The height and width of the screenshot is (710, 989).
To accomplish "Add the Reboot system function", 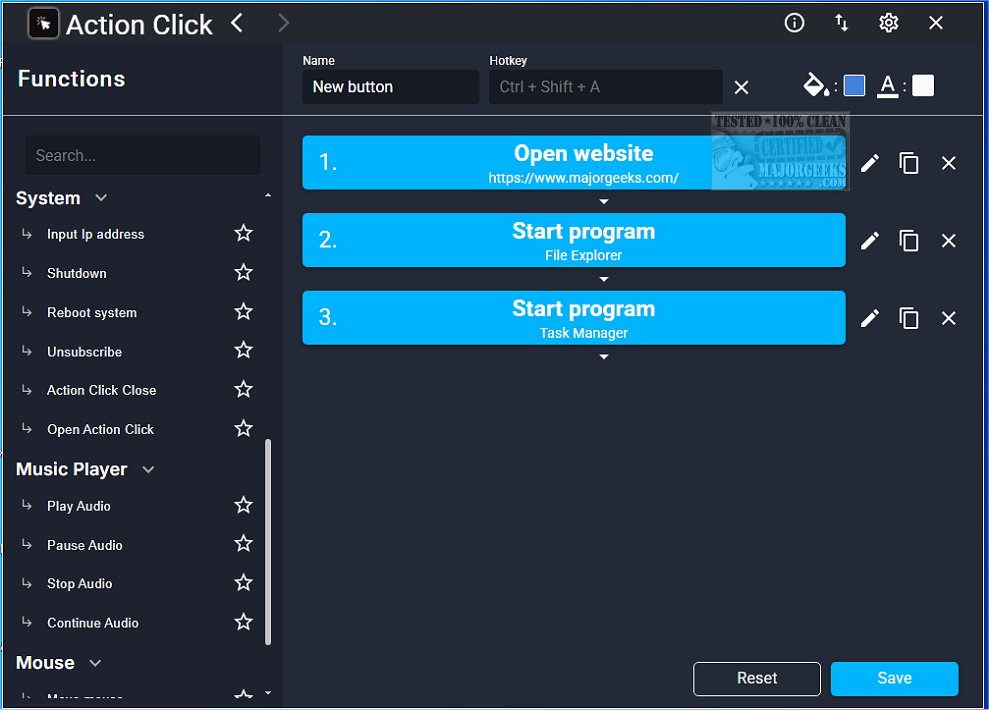I will tap(91, 313).
